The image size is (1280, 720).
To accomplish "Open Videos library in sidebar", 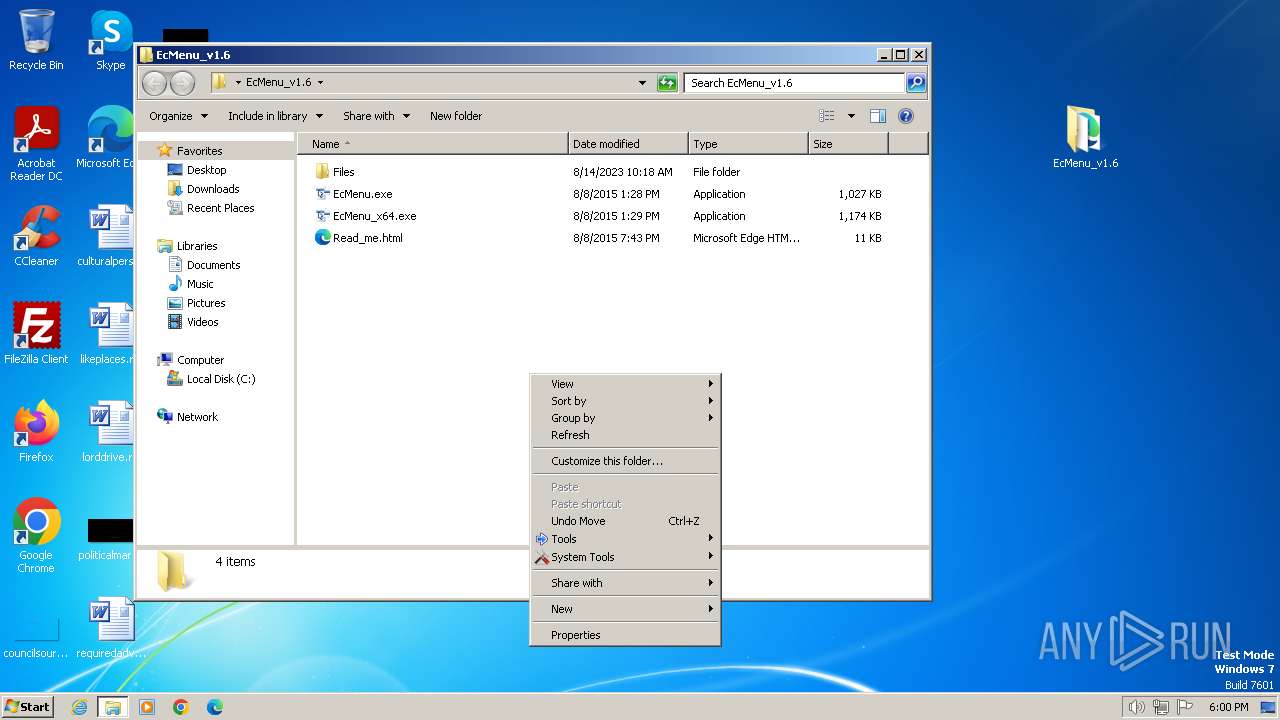I will click(202, 322).
